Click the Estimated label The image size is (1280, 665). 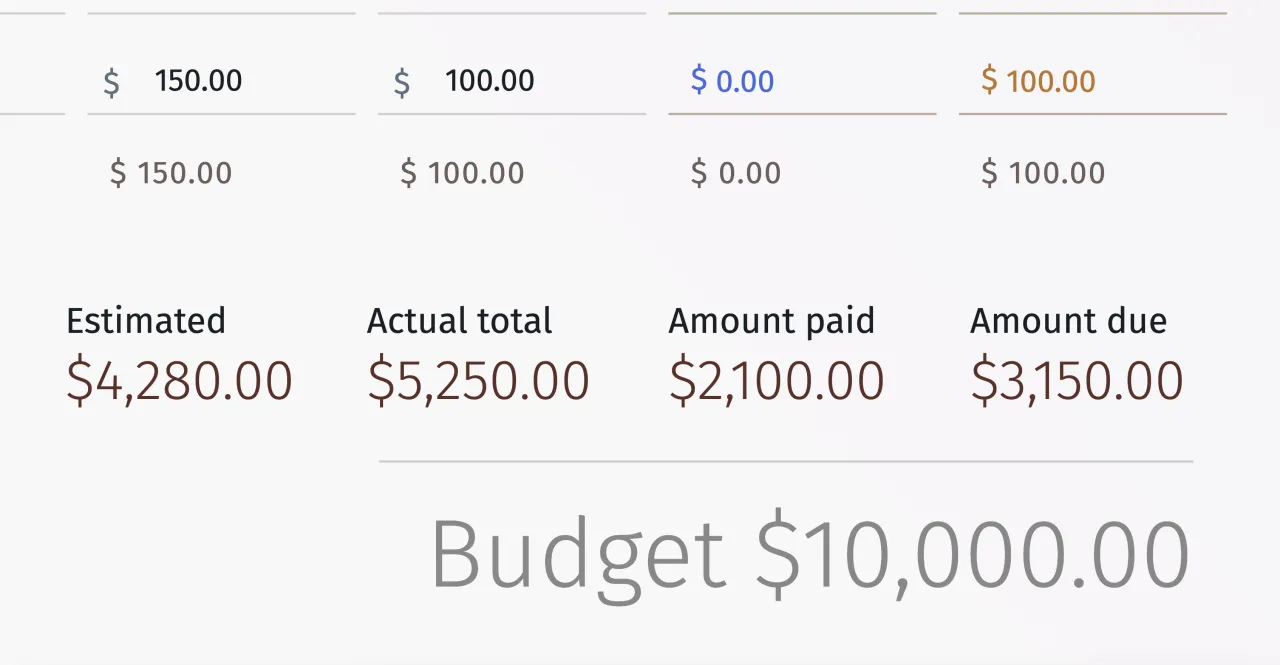pyautogui.click(x=146, y=321)
